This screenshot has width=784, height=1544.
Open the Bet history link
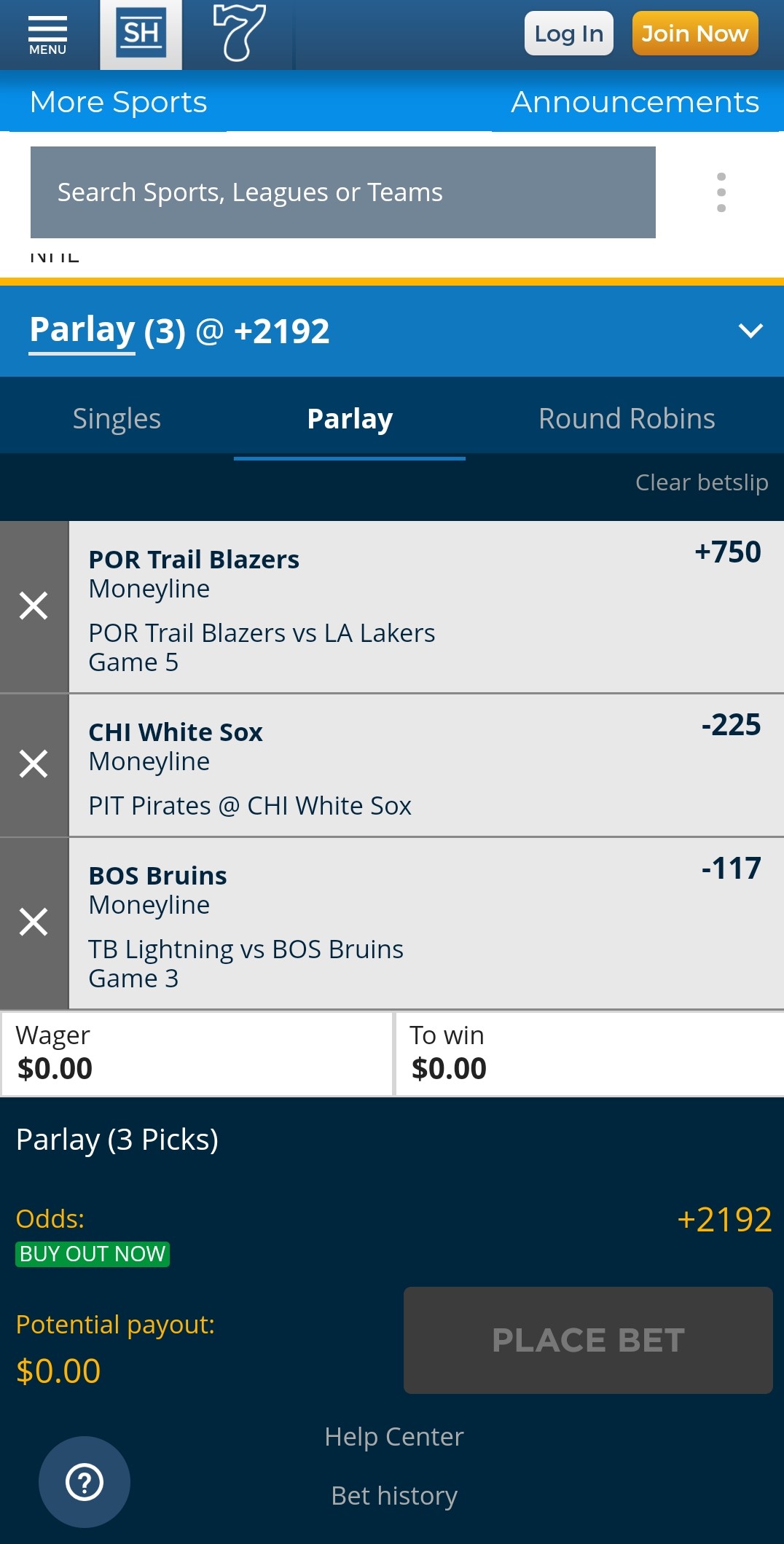click(394, 1496)
